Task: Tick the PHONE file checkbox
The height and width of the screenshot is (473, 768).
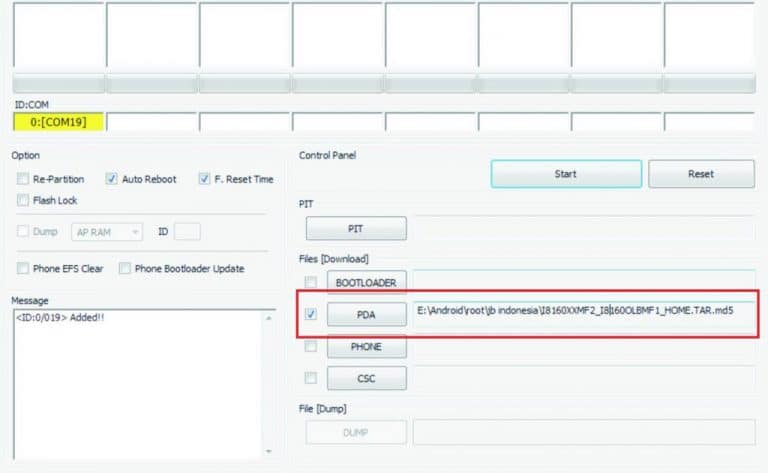Action: point(311,347)
